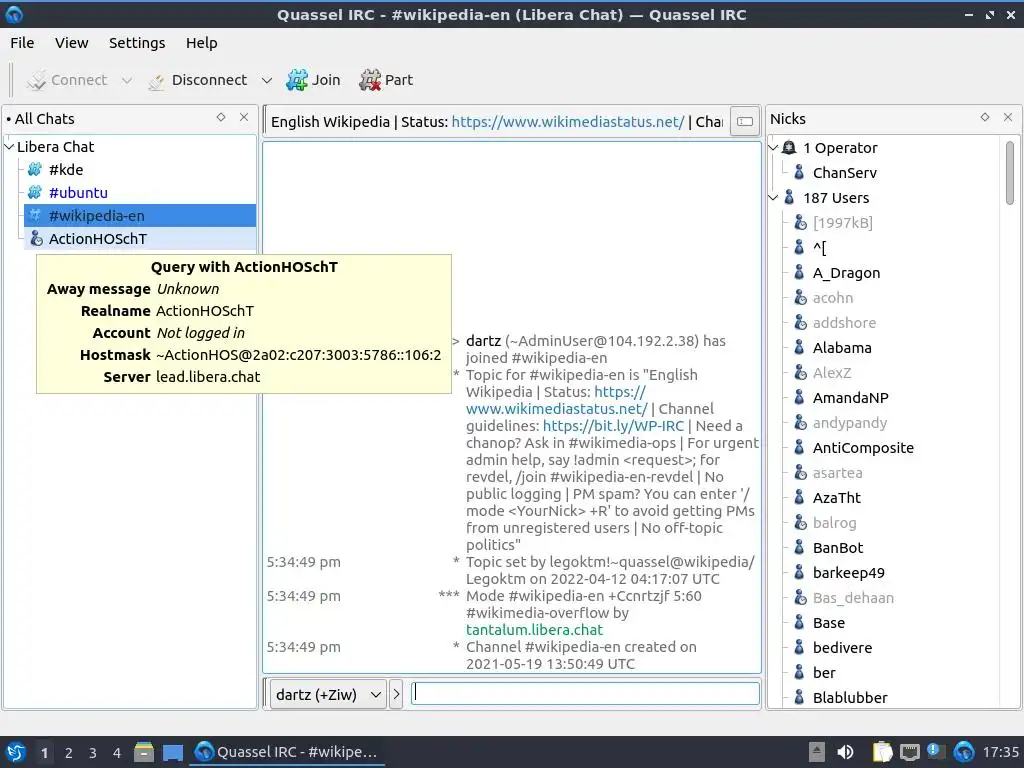This screenshot has width=1024, height=768.
Task: Collapse the Libera Chat network tree
Action: 9,147
